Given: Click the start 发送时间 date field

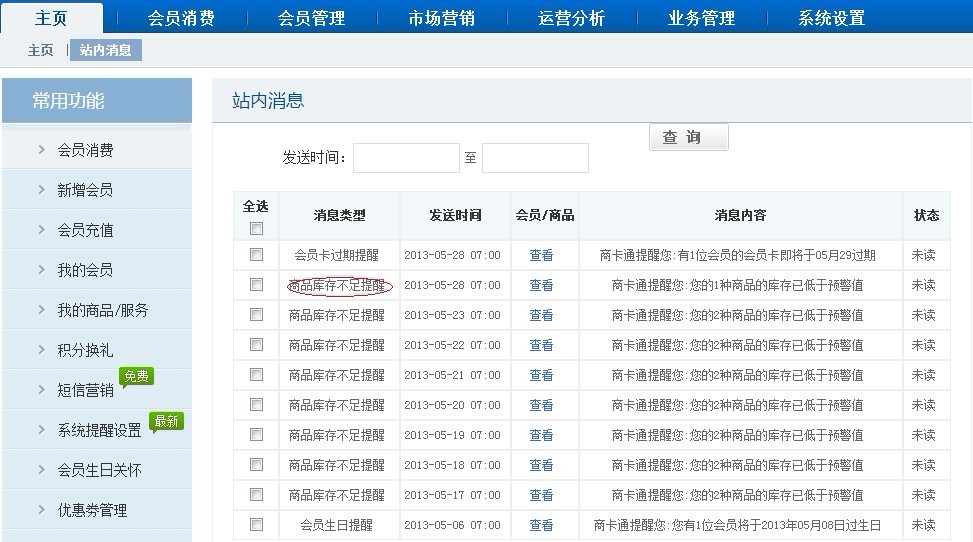Looking at the screenshot, I should [x=406, y=158].
